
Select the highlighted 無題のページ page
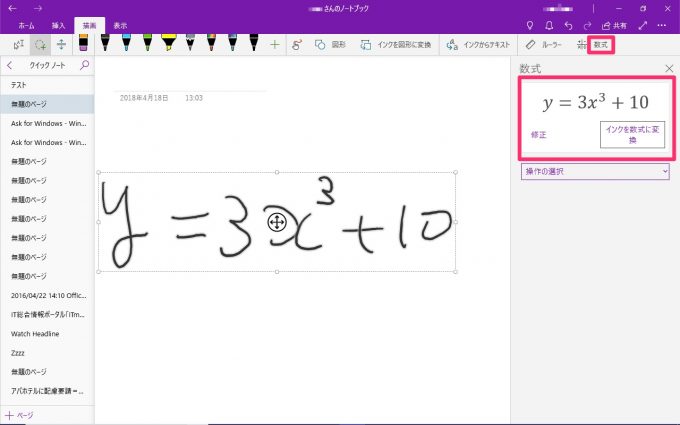coord(47,104)
